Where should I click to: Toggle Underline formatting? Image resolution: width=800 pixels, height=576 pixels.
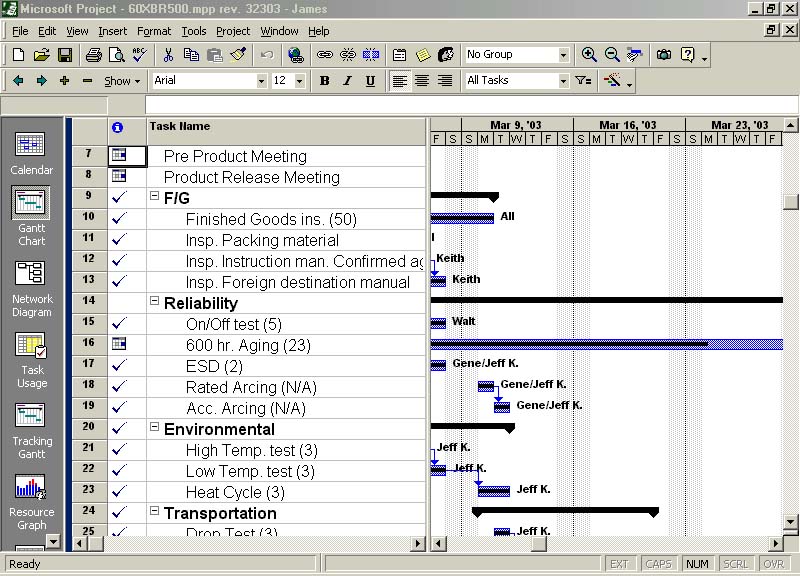[370, 81]
